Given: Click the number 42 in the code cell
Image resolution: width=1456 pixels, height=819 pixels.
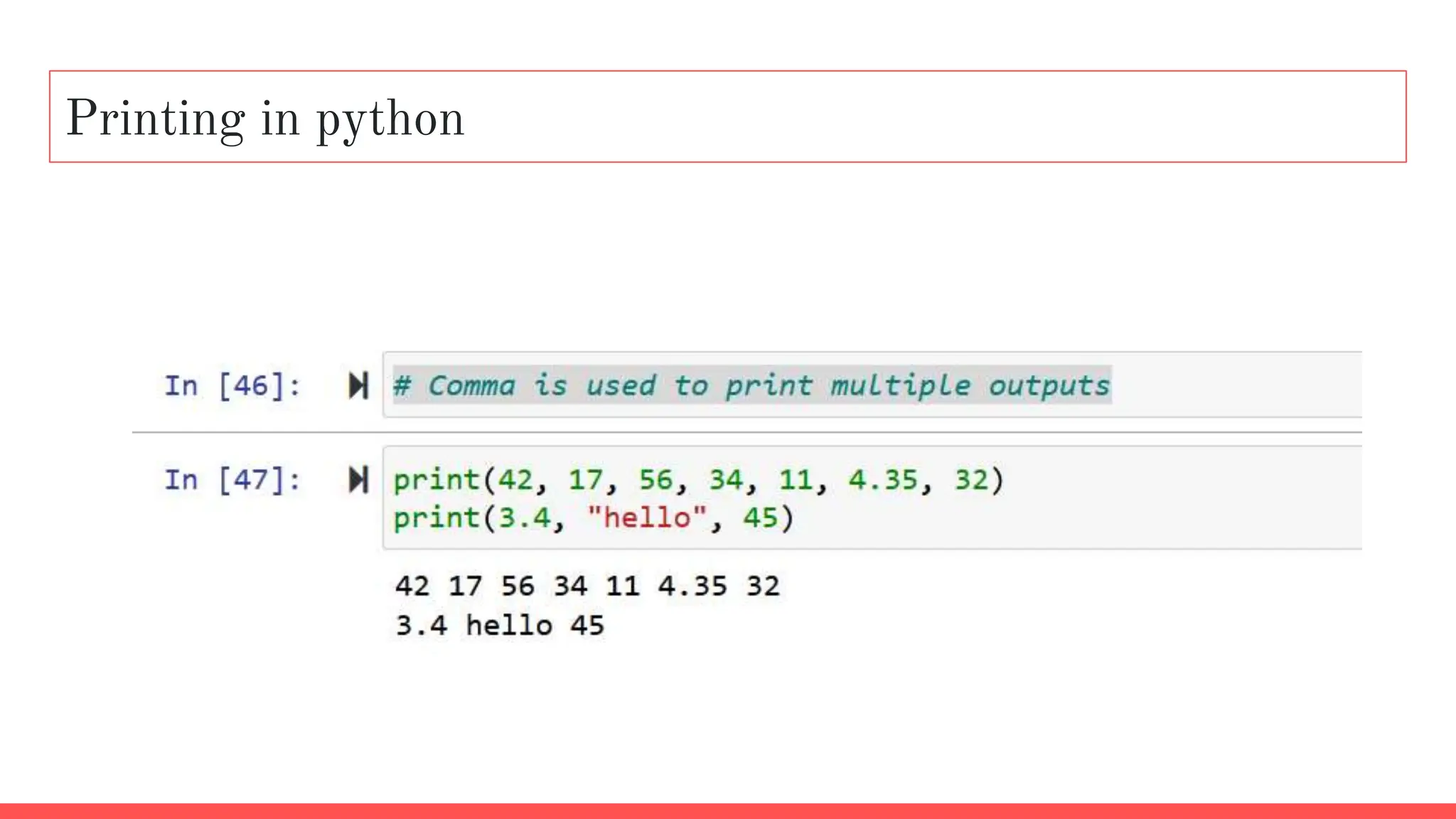Looking at the screenshot, I should coord(515,479).
